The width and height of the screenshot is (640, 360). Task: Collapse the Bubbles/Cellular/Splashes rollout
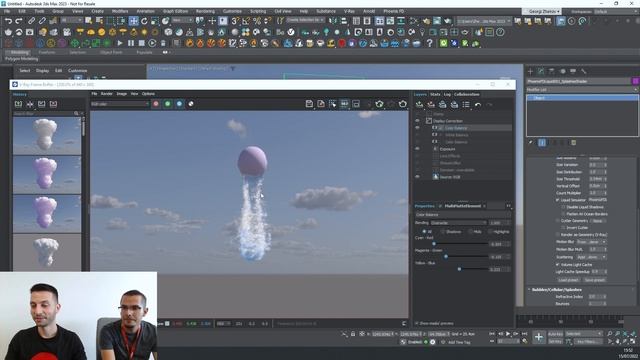pos(529,289)
